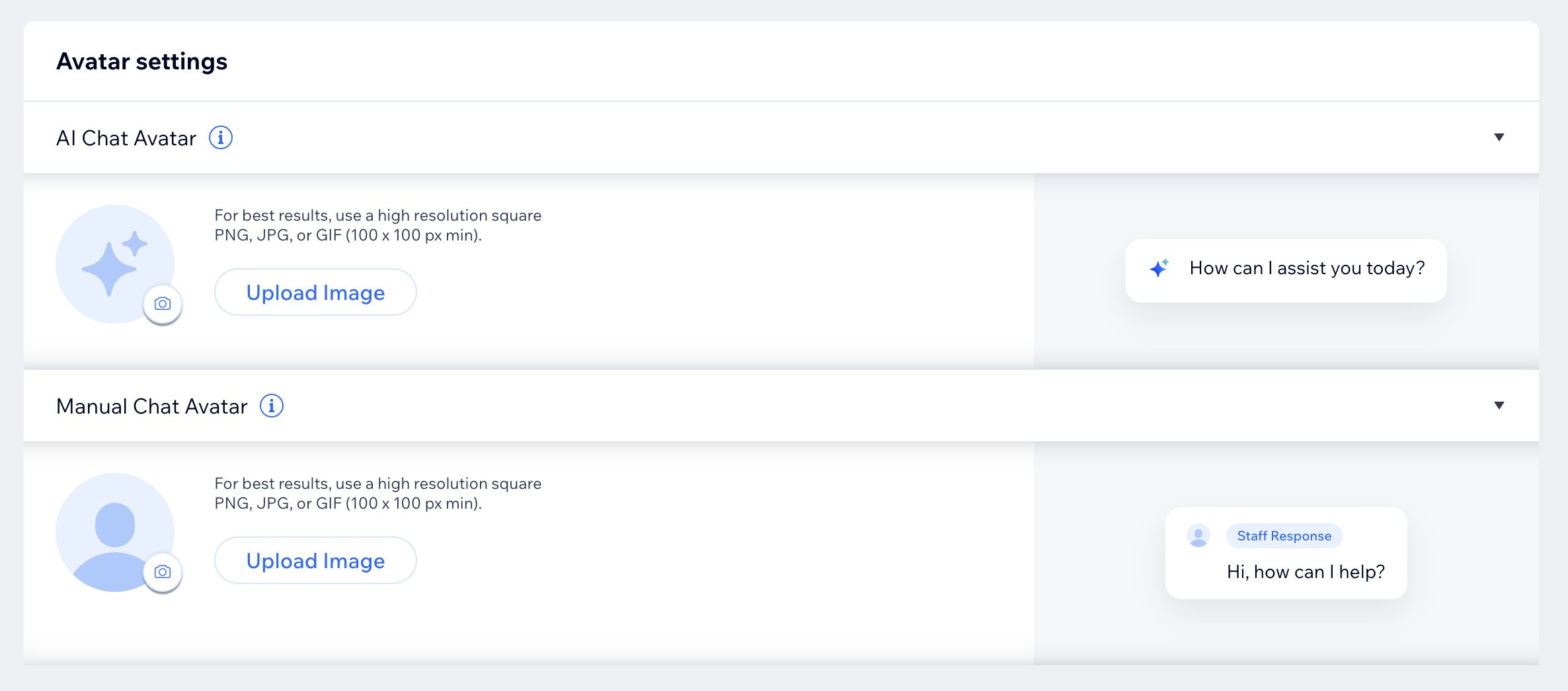Click the camera icon on the Manual avatar
Viewport: 1568px width, 691px height.
pos(162,572)
